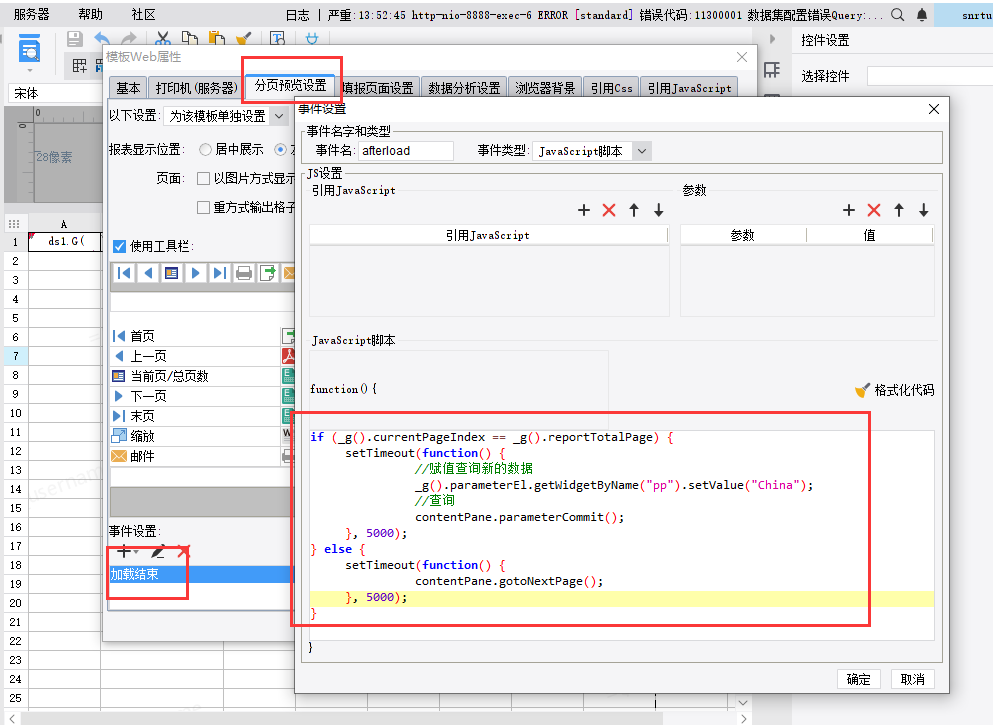Switch to 引用JavaScript tab
The image size is (993, 725).
click(x=689, y=88)
